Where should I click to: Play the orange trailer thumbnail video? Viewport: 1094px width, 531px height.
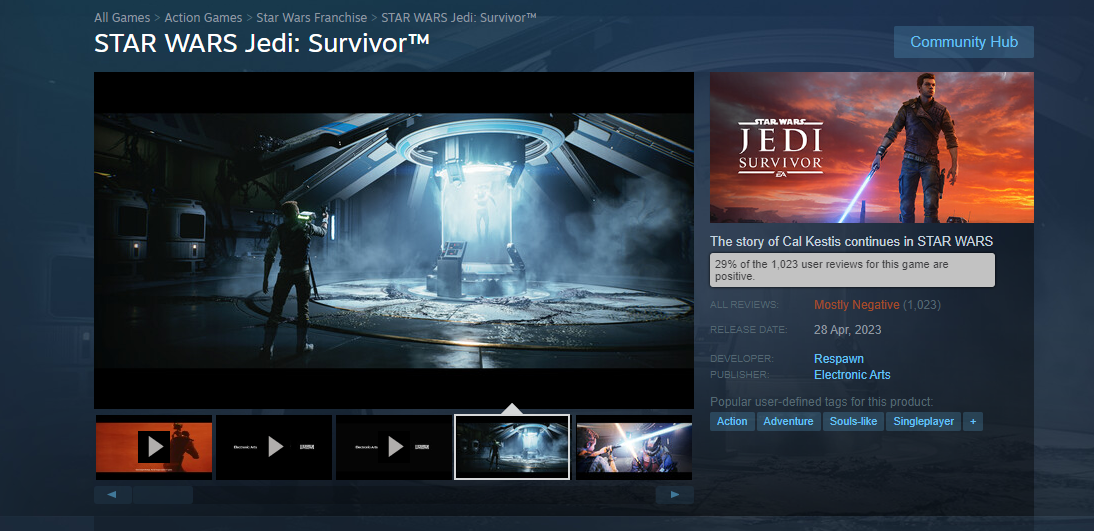click(153, 447)
